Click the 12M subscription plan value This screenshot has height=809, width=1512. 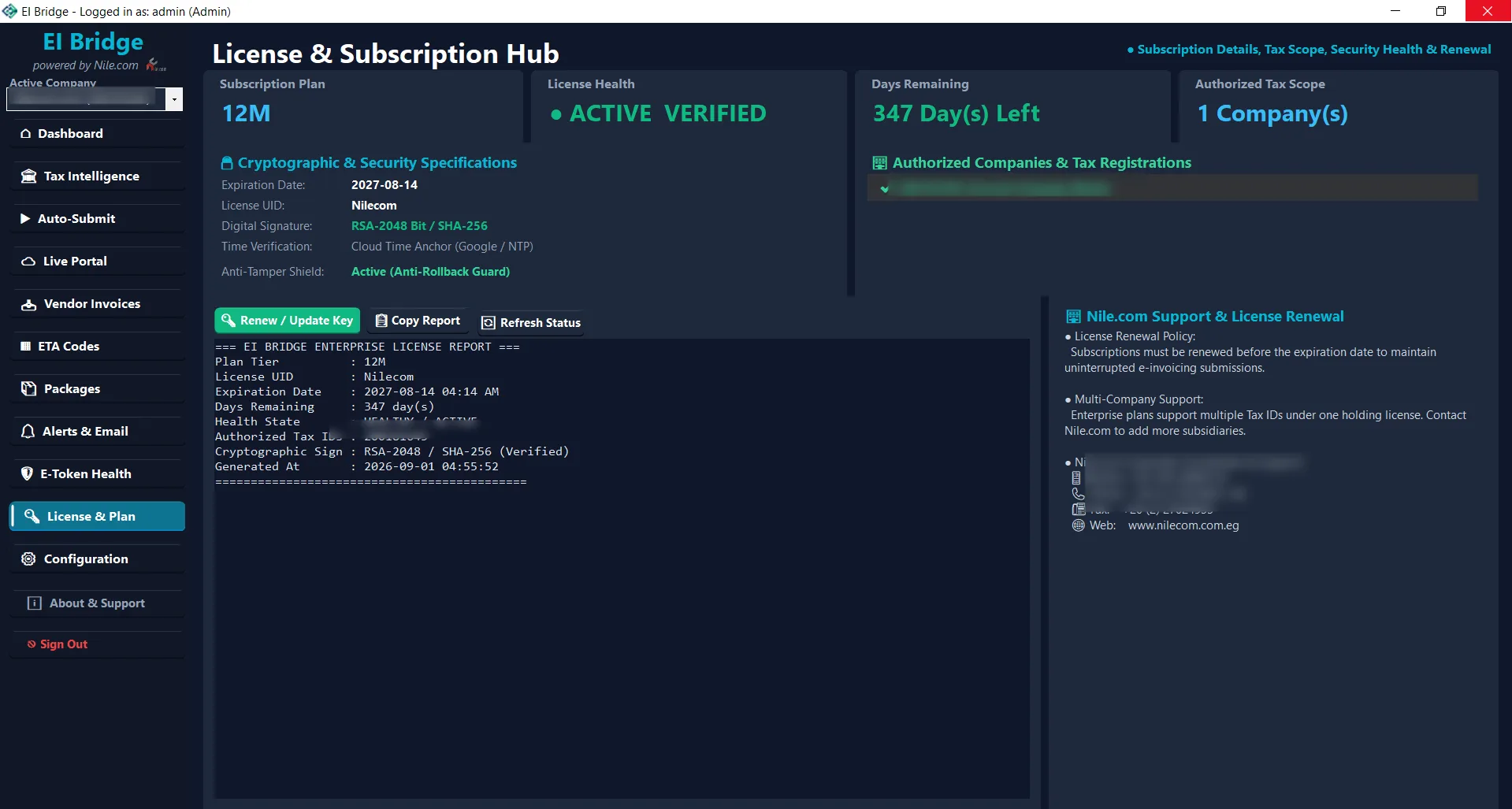246,113
